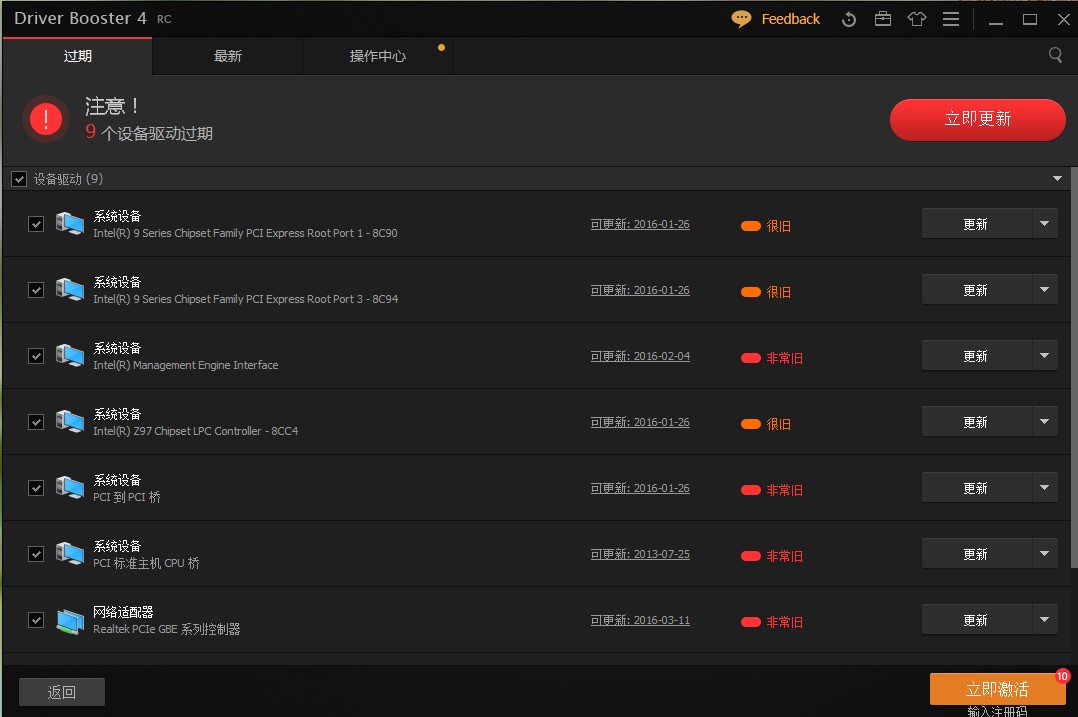The image size is (1078, 717).
Task: Click the 输入注册码 link
Action: [x=997, y=712]
